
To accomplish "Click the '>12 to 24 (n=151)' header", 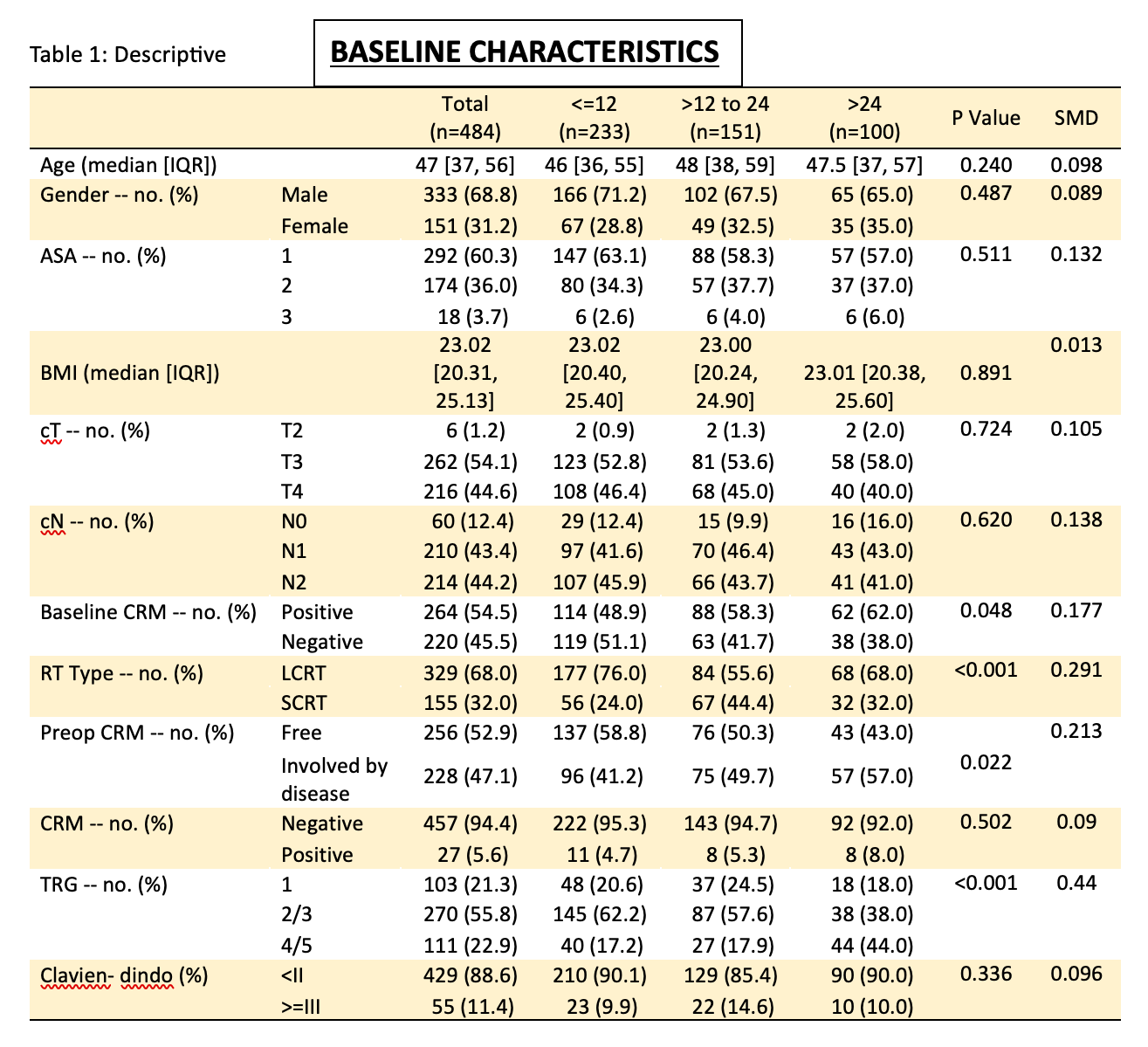I will [x=725, y=118].
